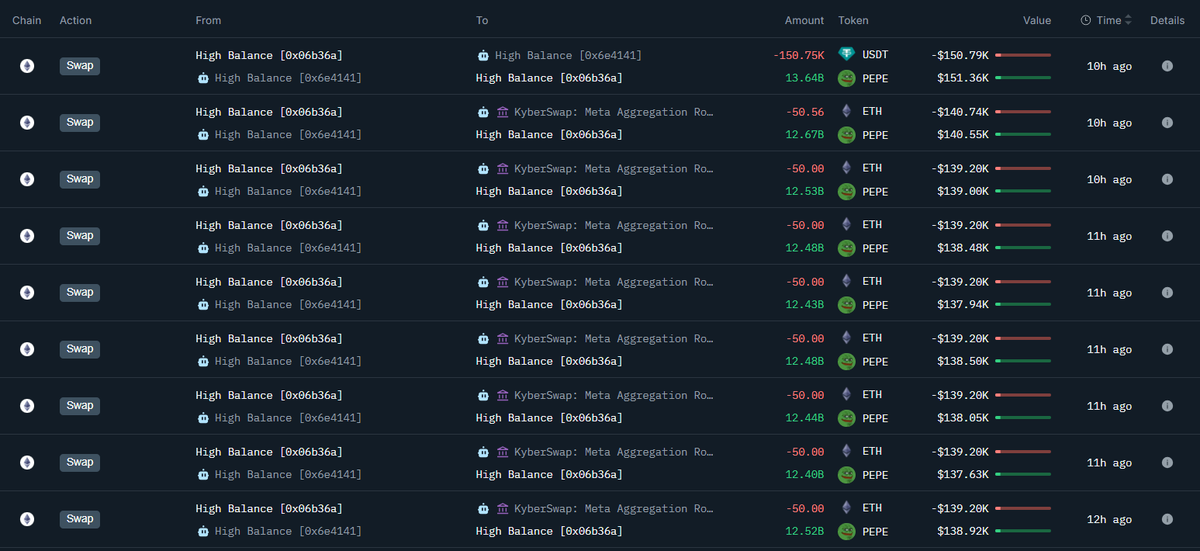Viewport: 1200px width, 551px height.
Task: Click Ethereum chain icon in 12.43B PEPE row
Action: [x=27, y=292]
